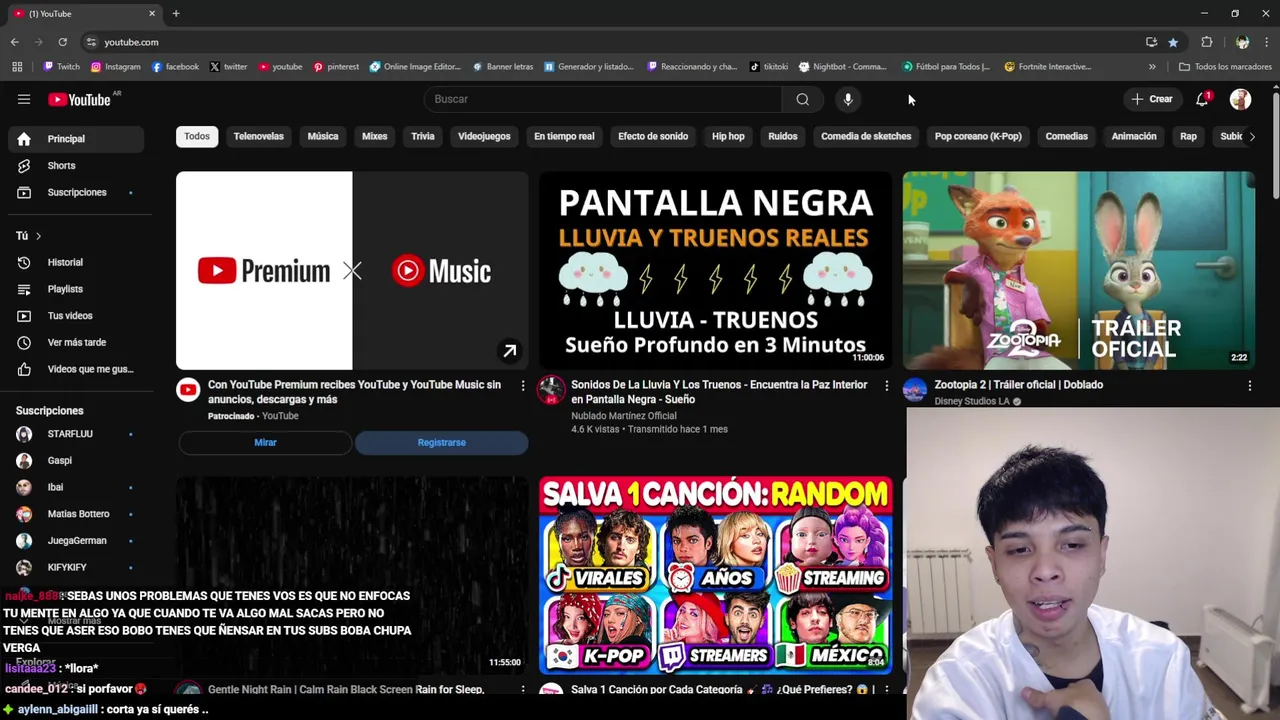The image size is (1280, 720).
Task: Reload the page in browser
Action: (62, 42)
